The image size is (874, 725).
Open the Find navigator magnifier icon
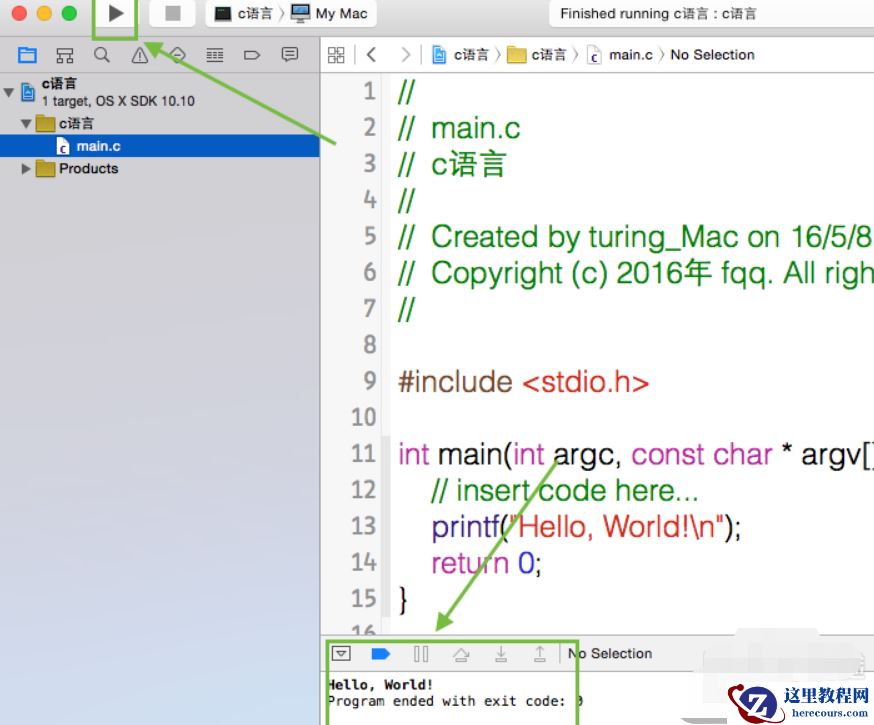[102, 55]
